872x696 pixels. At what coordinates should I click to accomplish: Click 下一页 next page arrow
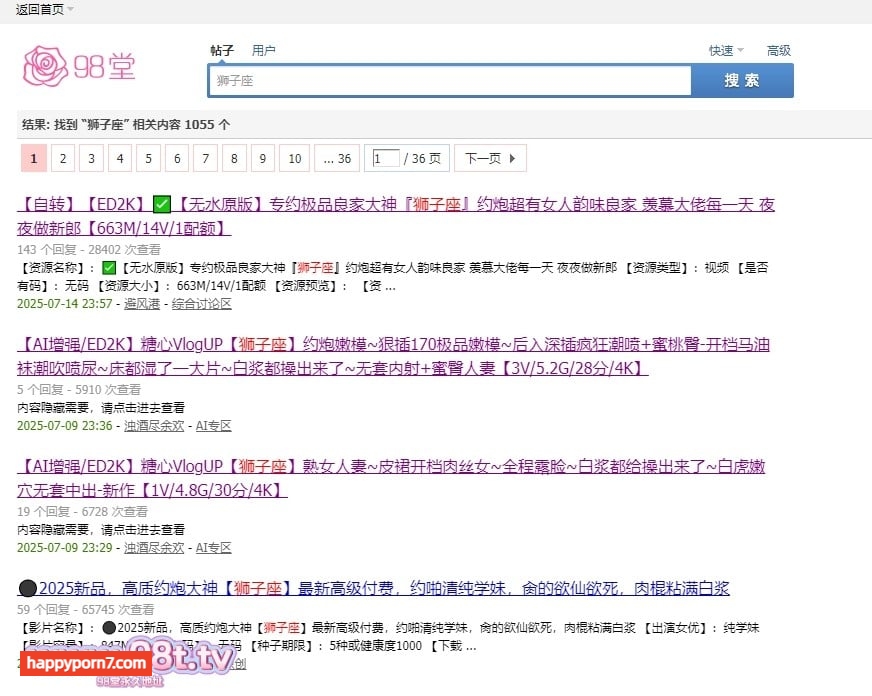(489, 158)
